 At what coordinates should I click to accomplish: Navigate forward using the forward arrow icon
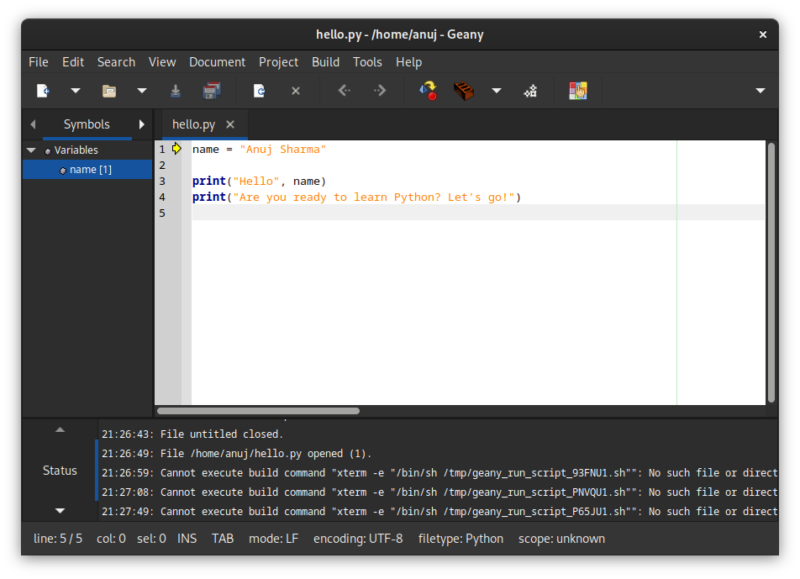point(379,90)
